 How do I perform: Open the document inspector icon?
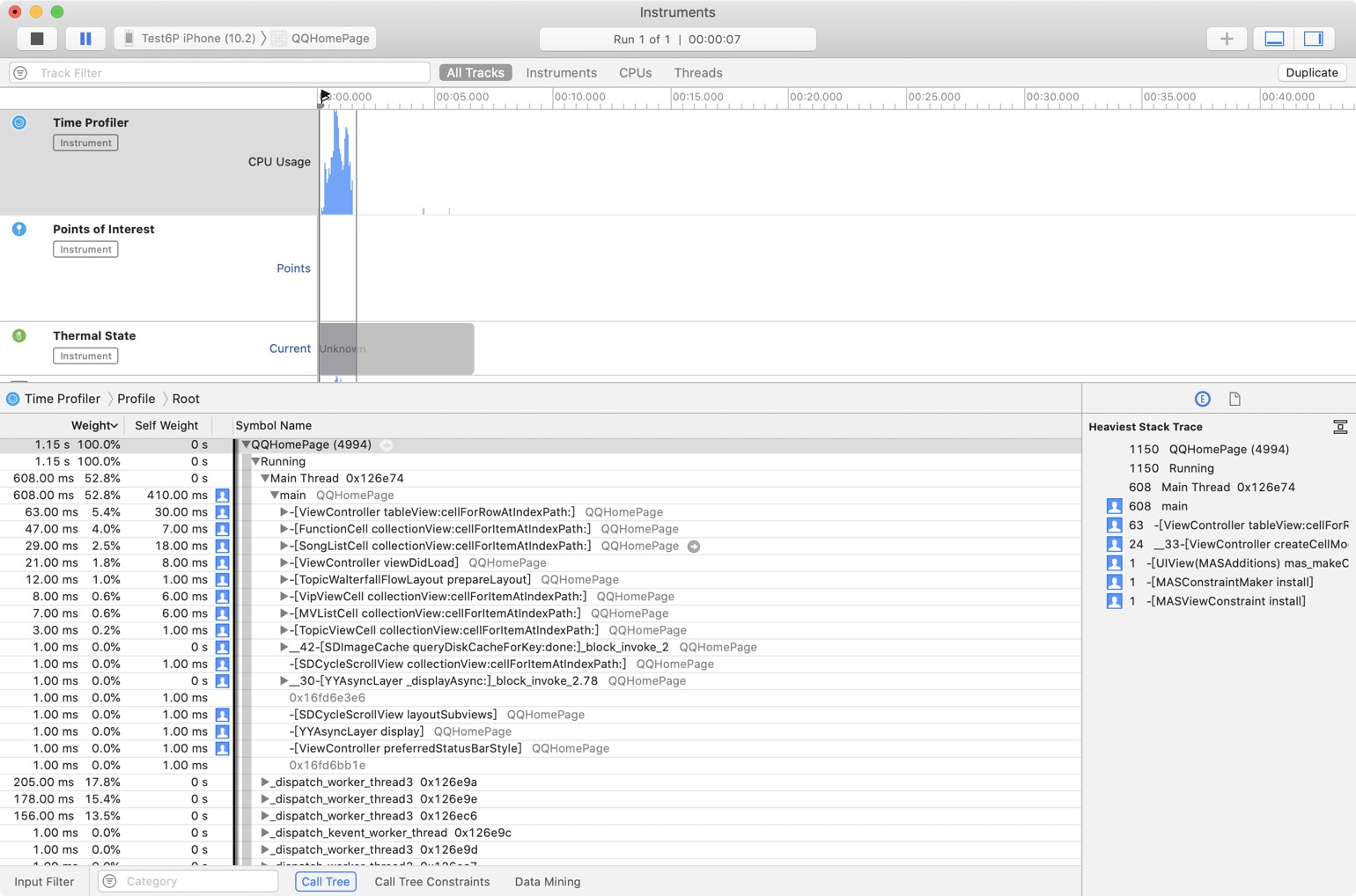1234,399
